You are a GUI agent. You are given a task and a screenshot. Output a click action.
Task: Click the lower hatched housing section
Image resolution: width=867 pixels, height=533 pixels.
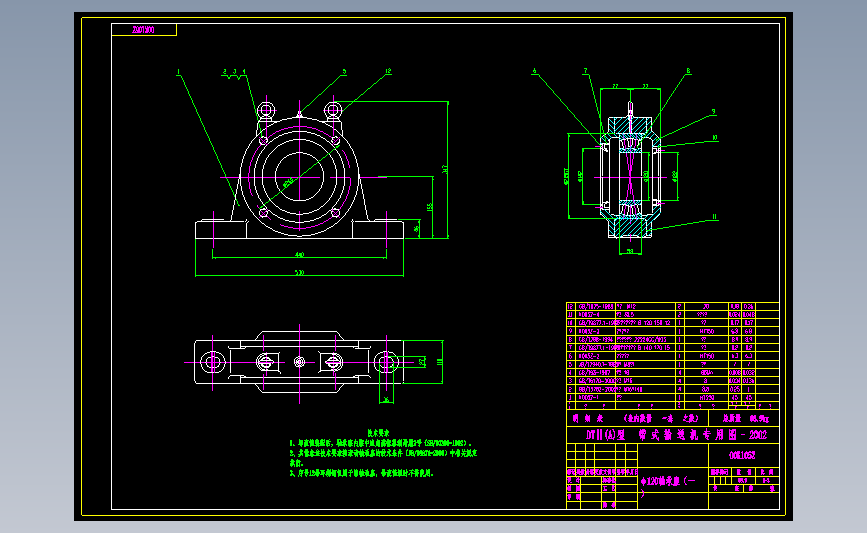click(x=630, y=227)
